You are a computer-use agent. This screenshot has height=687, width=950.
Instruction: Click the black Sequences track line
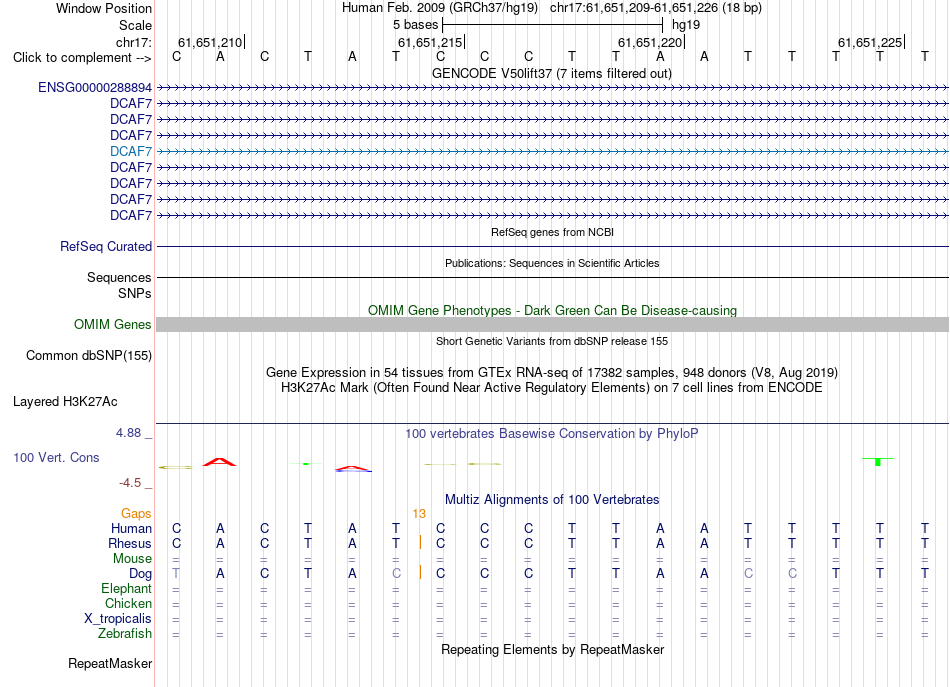tap(552, 277)
